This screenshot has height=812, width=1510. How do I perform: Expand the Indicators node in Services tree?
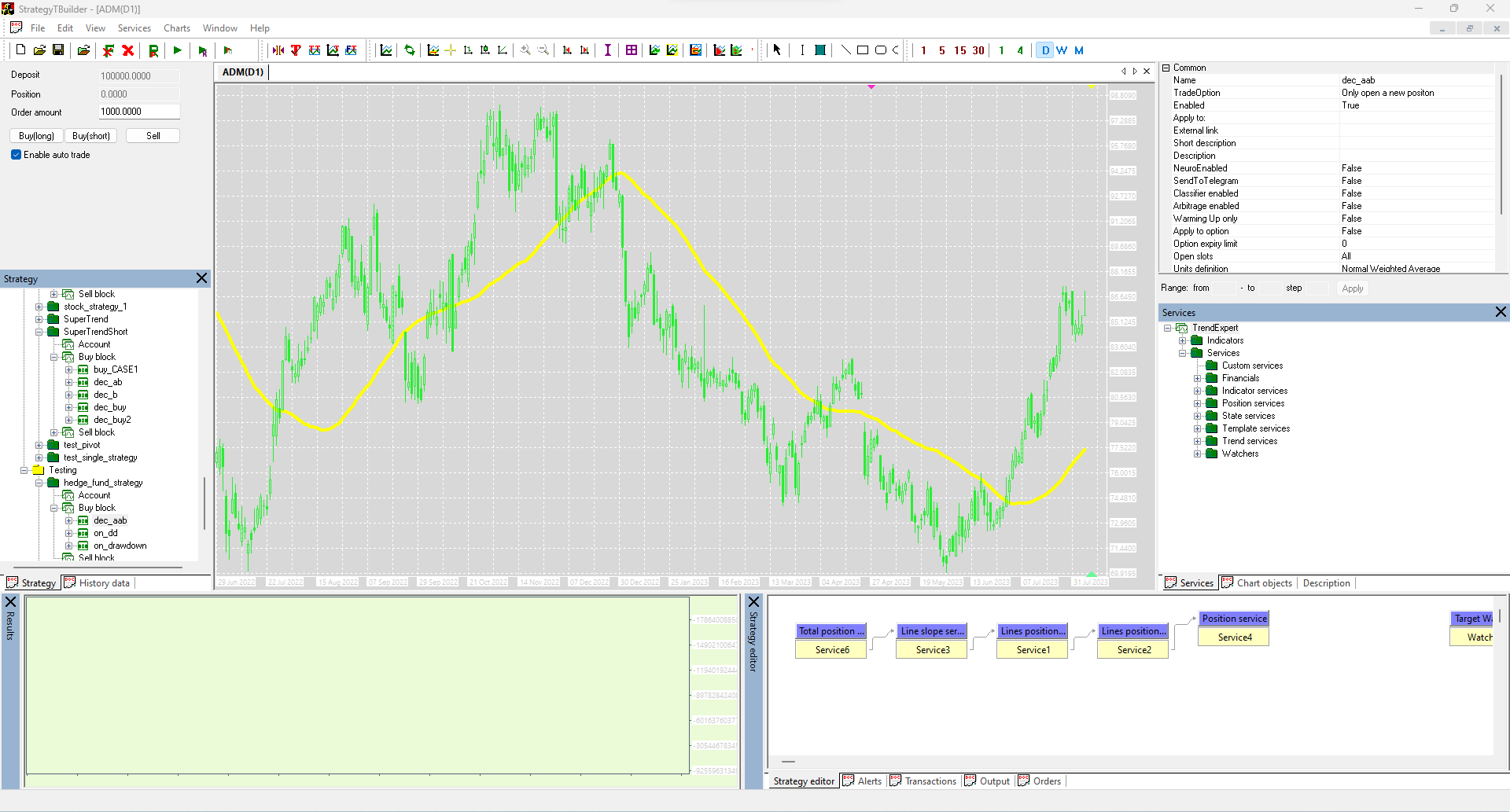(x=1182, y=340)
